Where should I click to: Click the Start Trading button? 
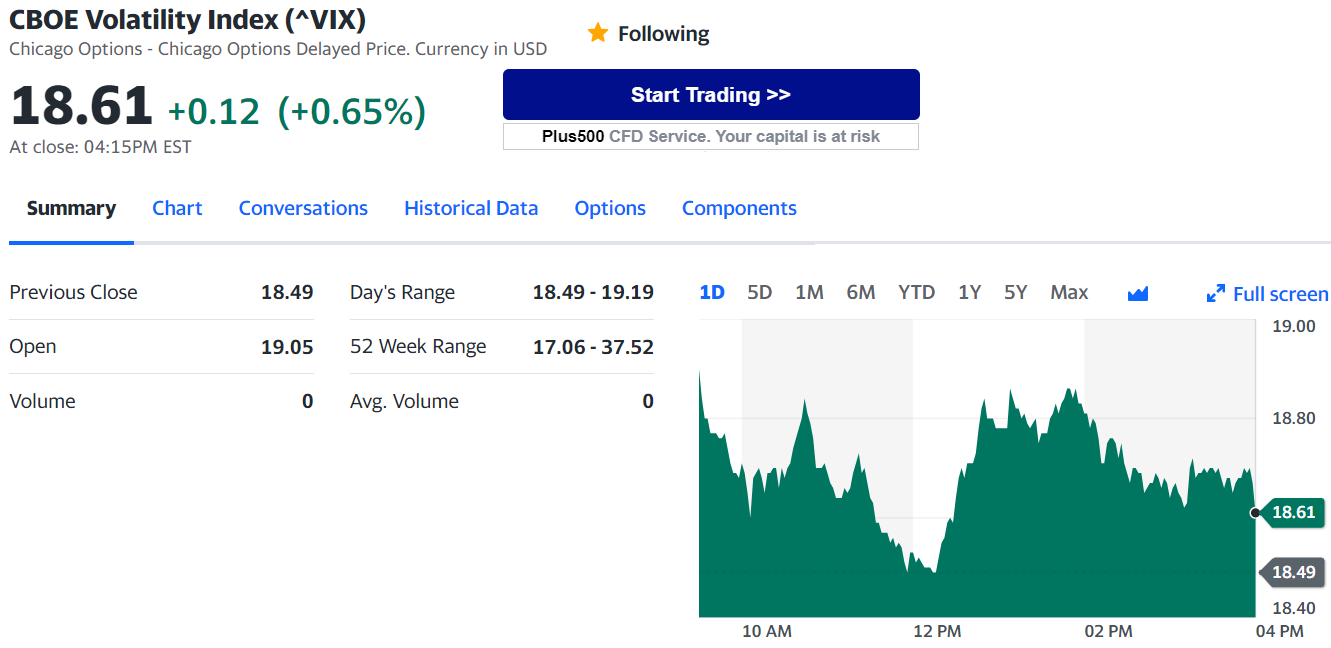coord(711,95)
